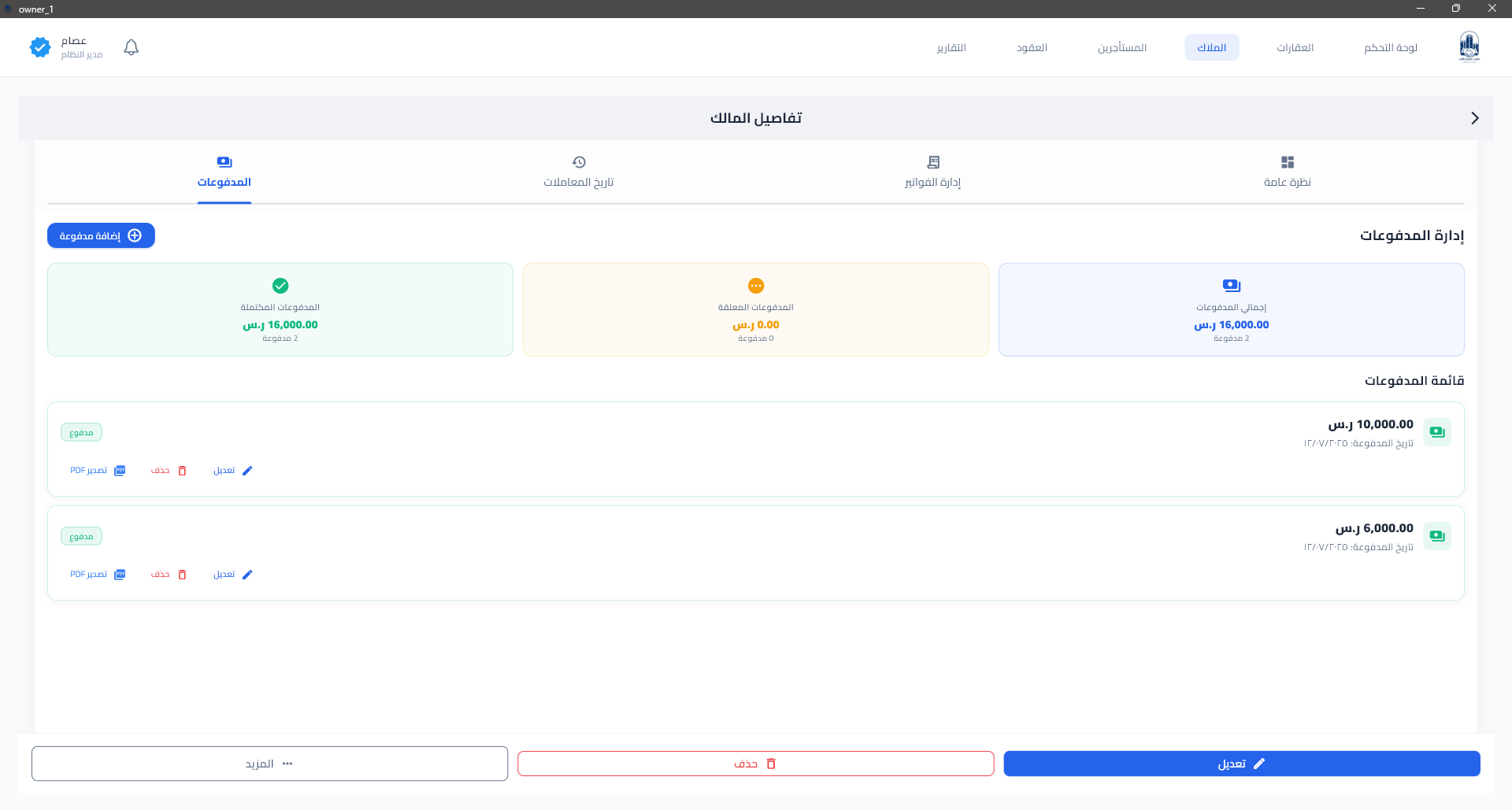This screenshot has width=1512, height=810.
Task: Open the لوحة التحكم dashboard menu
Action: click(1391, 47)
